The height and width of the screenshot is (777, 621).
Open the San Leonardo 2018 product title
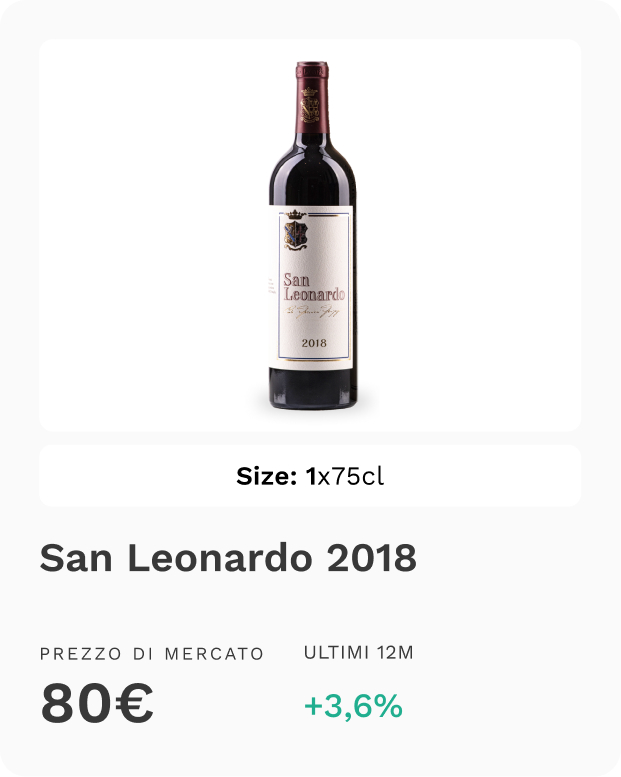click(228, 559)
